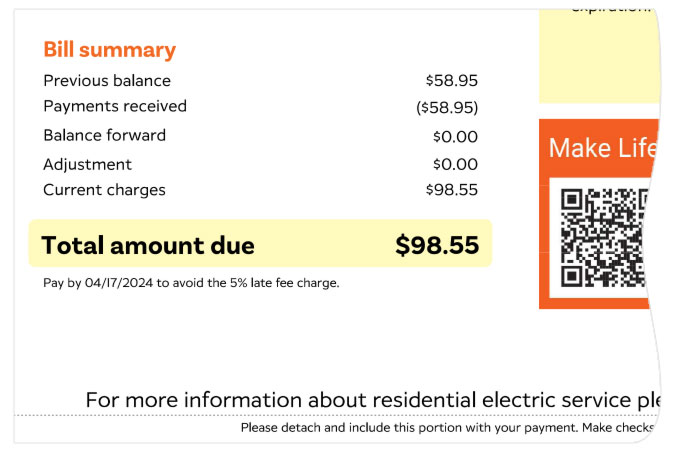Screen dimensions: 675x450
Task: Select the Adjustment $0.00 value
Action: [455, 164]
